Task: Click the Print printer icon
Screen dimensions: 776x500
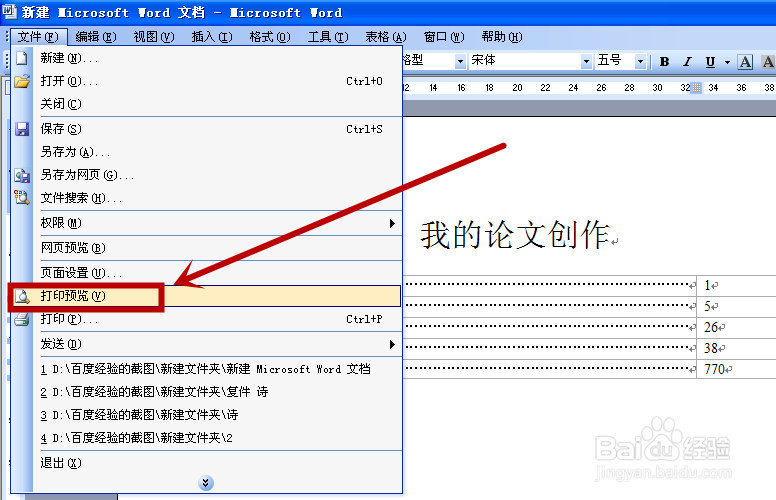Action: [22, 319]
